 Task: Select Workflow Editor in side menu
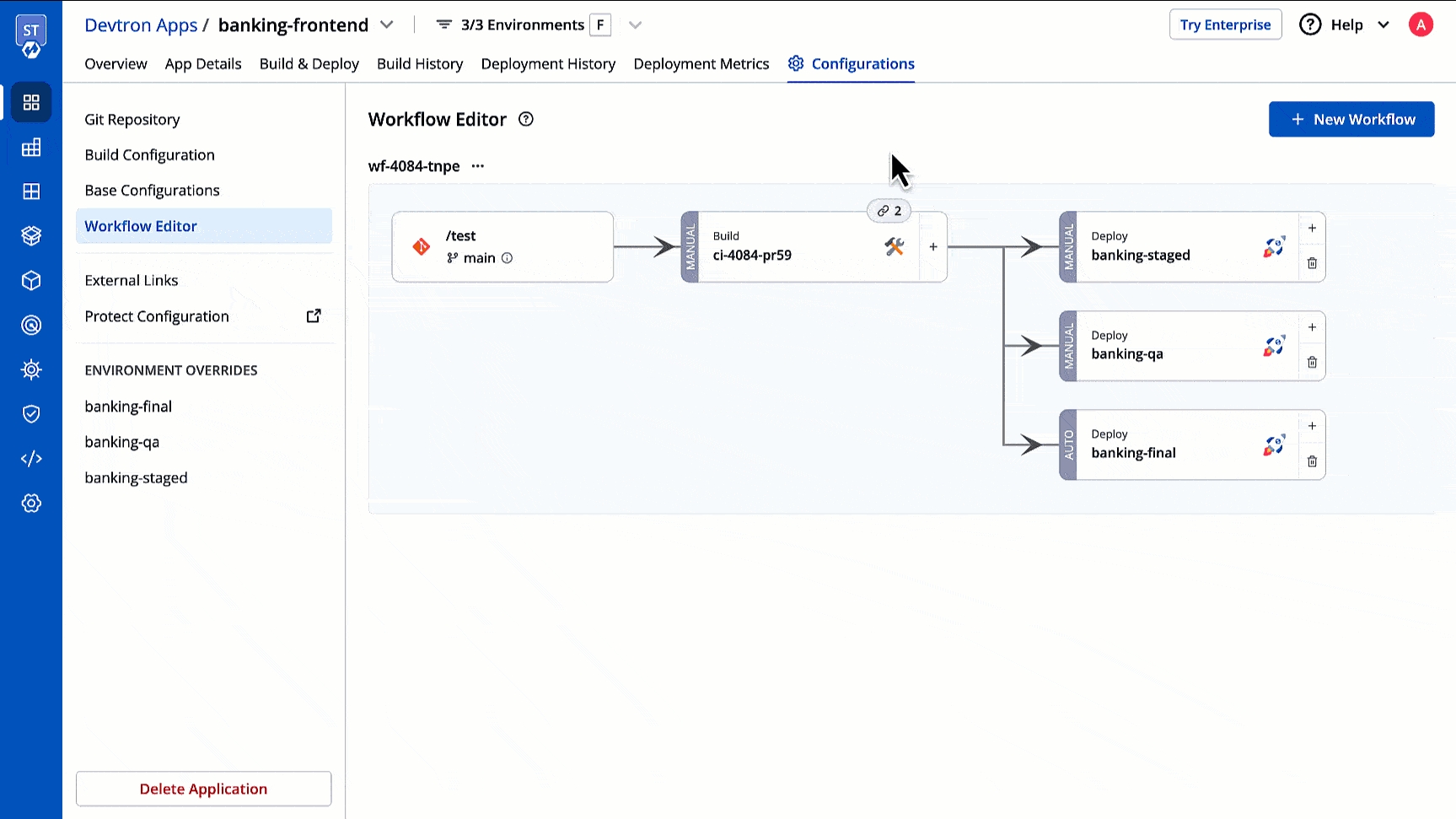point(204,226)
